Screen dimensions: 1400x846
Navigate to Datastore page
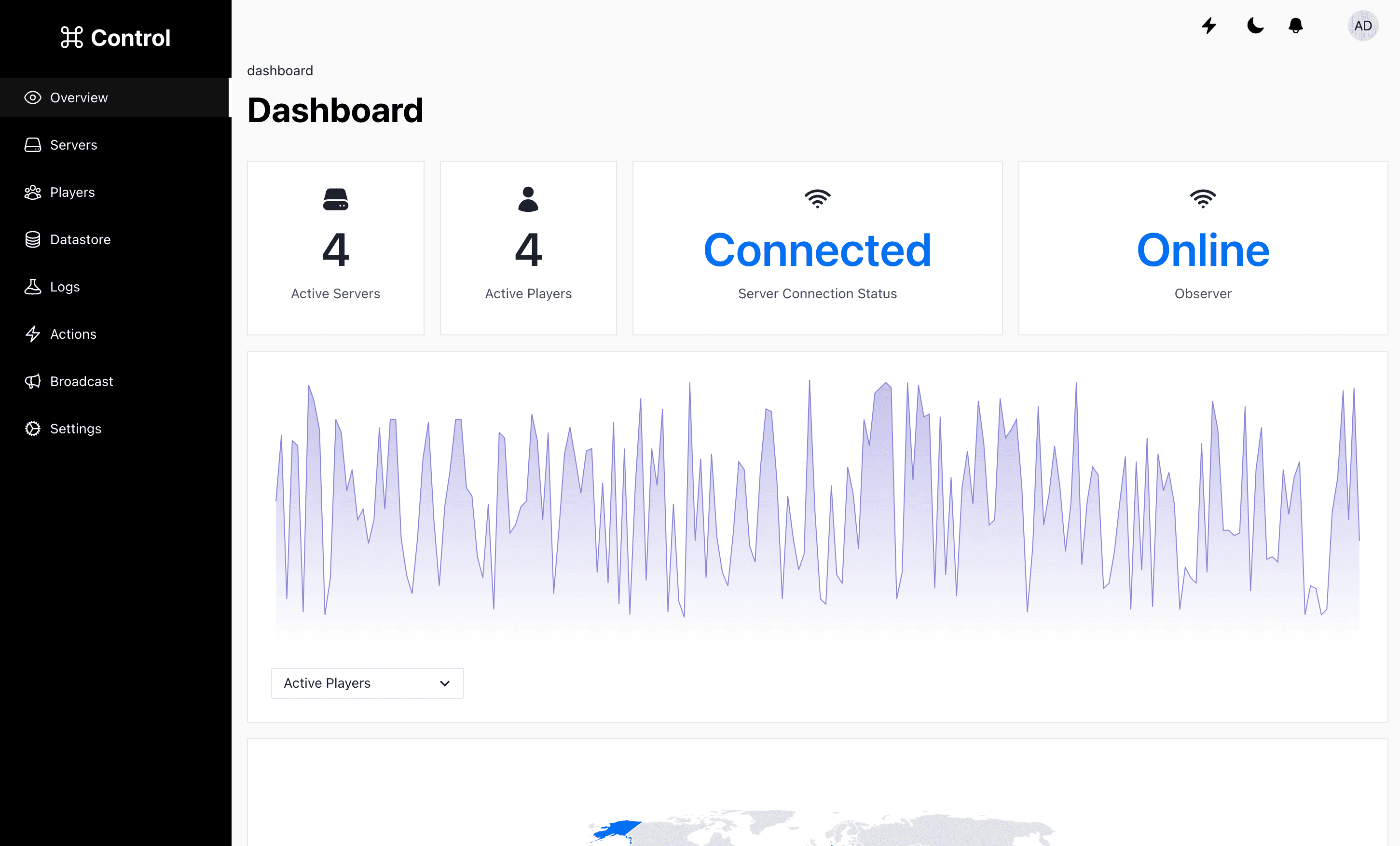tap(80, 239)
